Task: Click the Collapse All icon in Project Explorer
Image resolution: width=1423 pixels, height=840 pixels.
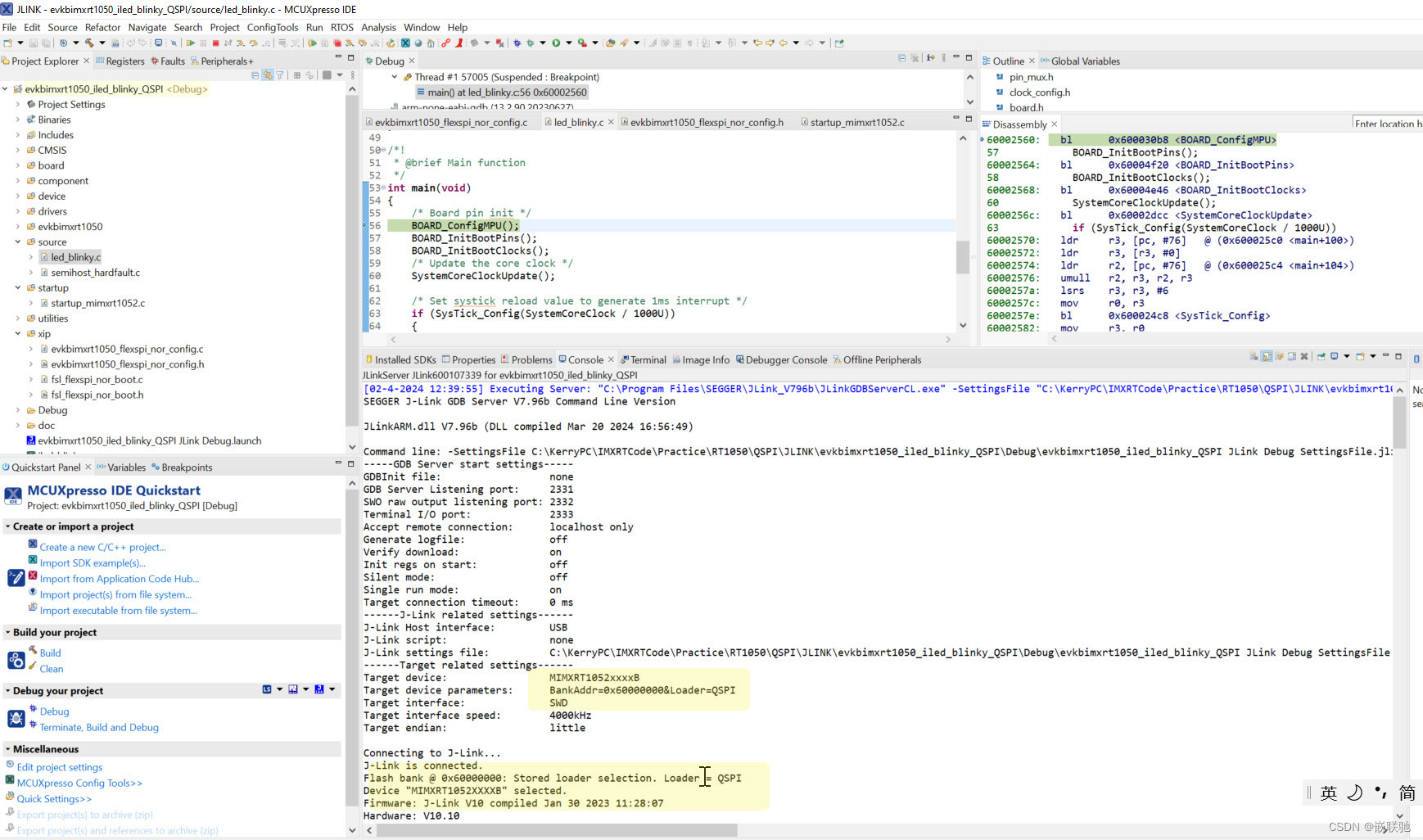Action: [x=255, y=75]
